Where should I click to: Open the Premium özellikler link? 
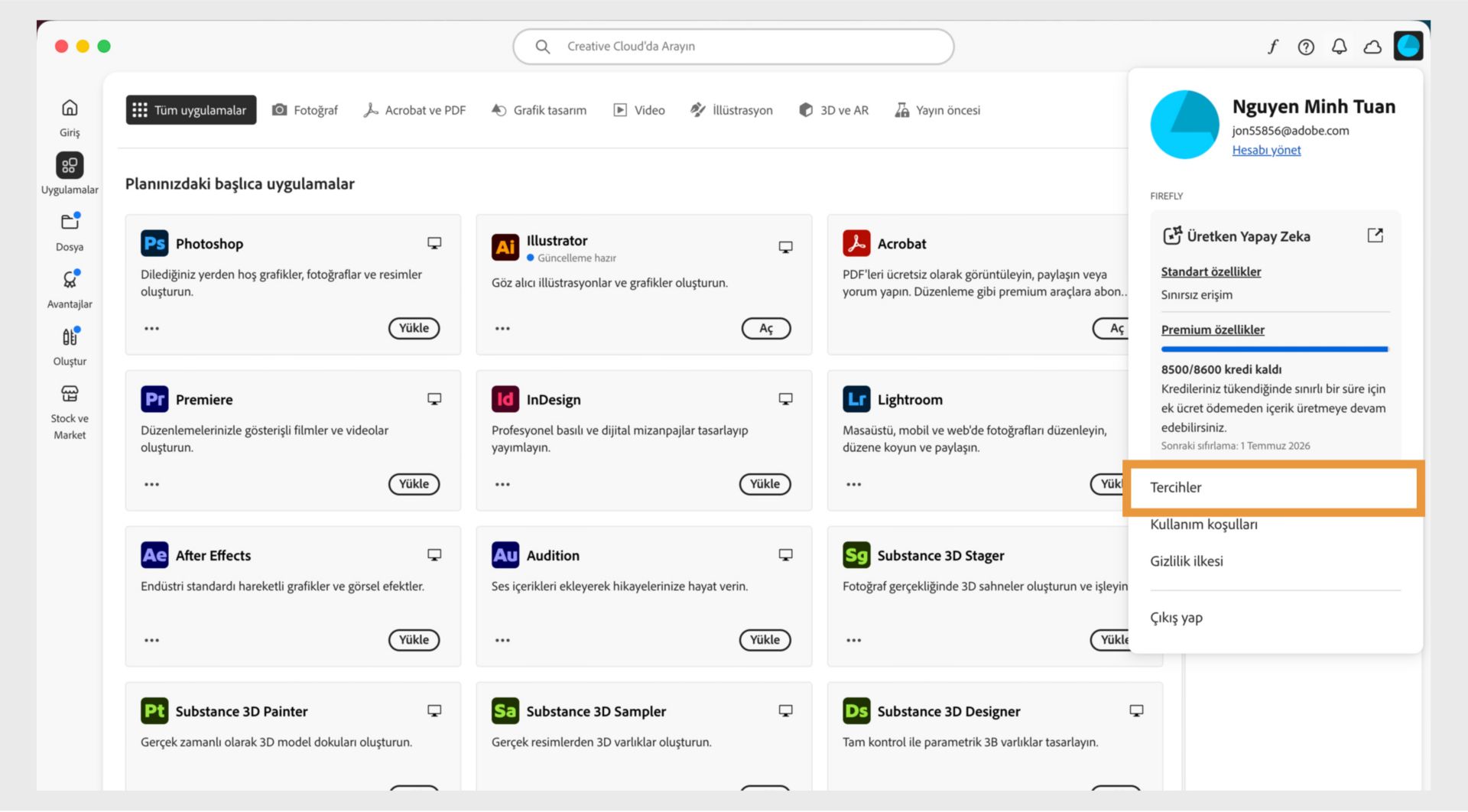[1213, 330]
